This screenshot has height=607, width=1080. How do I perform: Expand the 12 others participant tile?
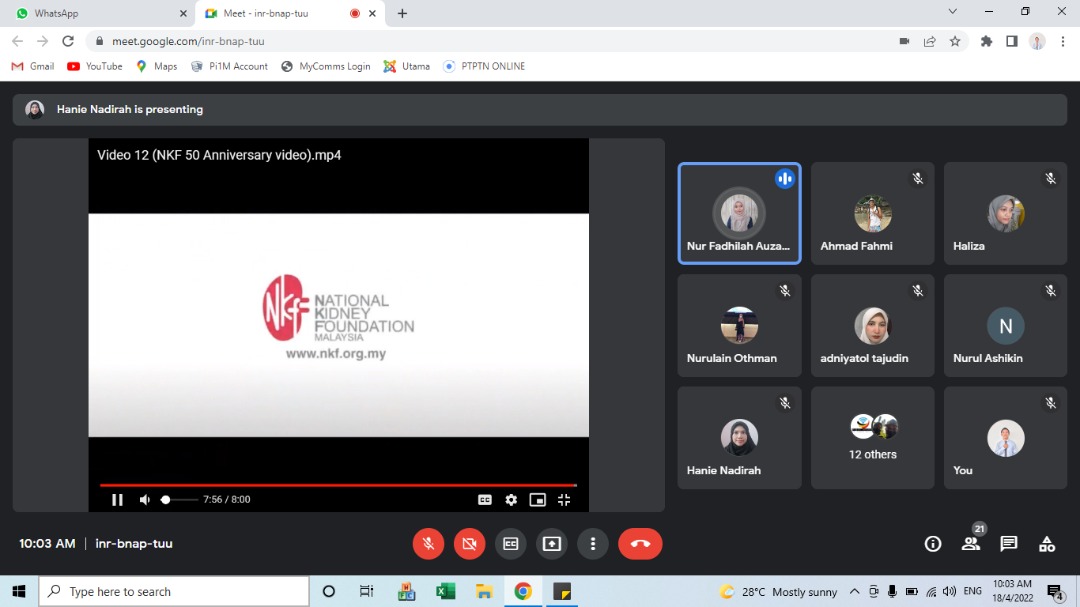(873, 438)
